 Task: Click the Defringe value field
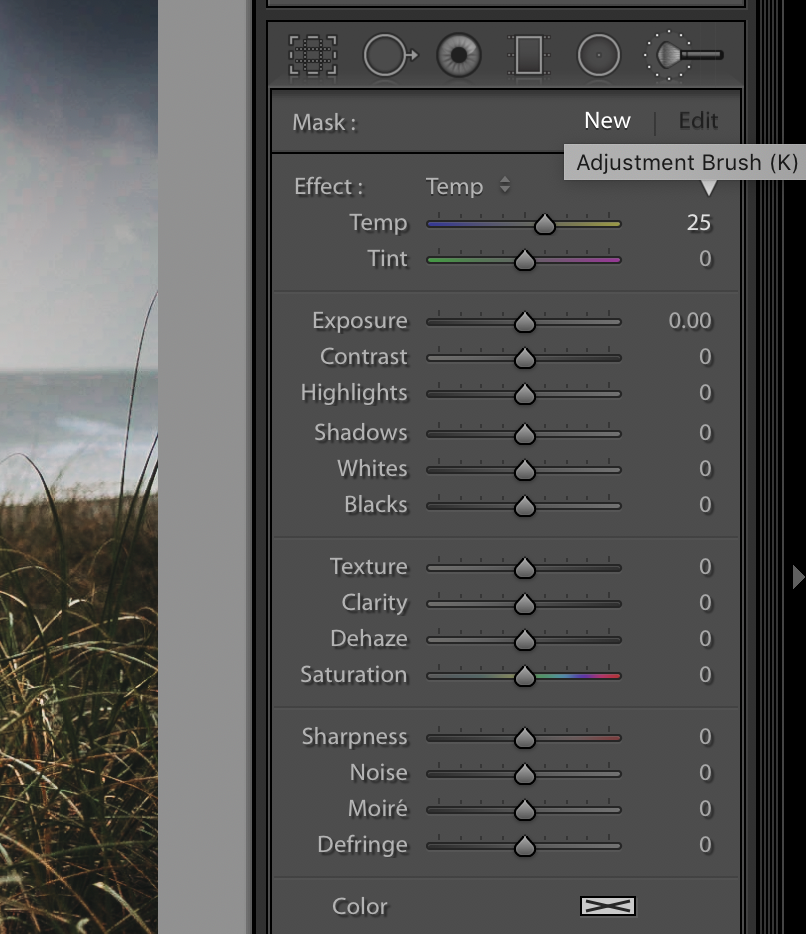[x=705, y=845]
